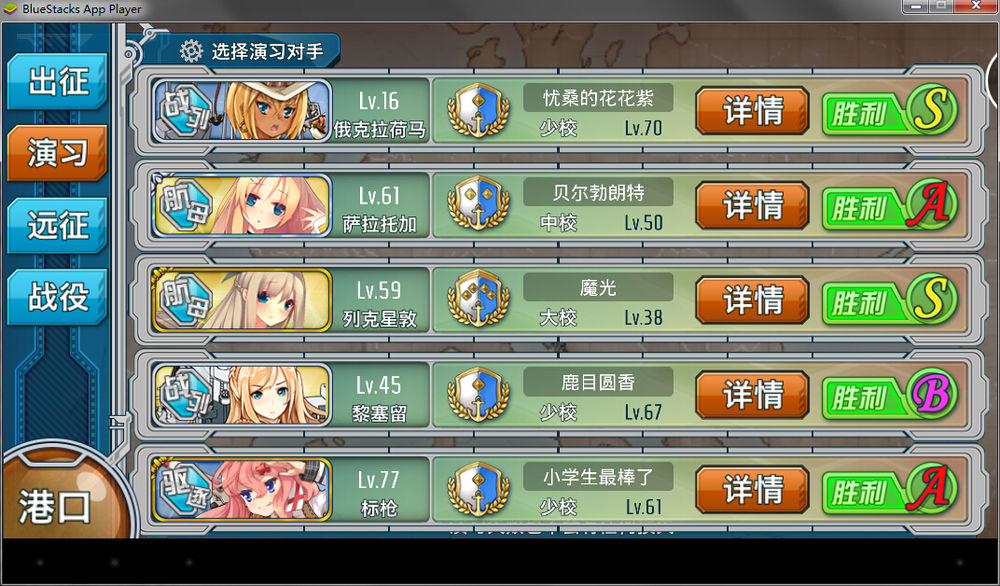Screen dimensions: 1000x586
Task: Click 标枪 destroyer portrait thumbnail
Action: (242, 489)
